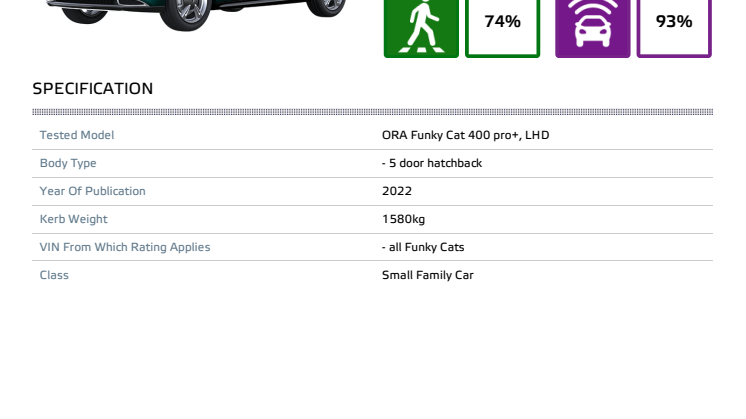The image size is (746, 419).
Task: Click the green pedestrian protection icon
Action: coord(421,28)
